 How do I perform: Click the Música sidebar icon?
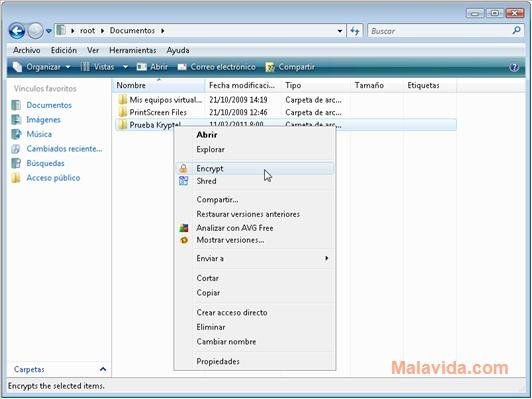click(16, 134)
